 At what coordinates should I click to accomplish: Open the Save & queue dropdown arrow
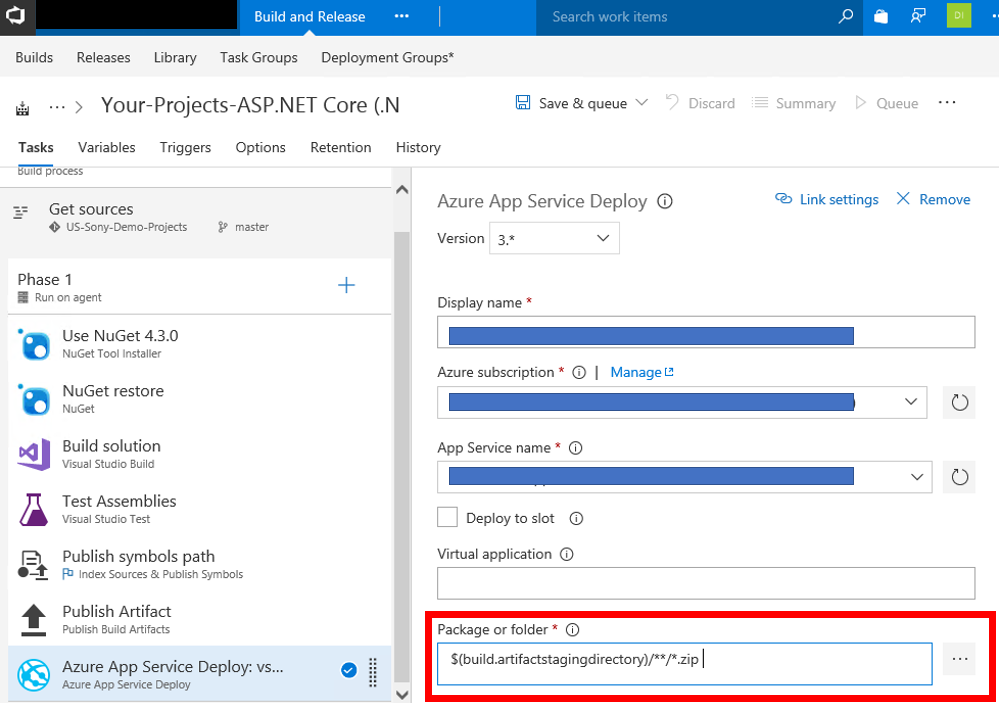[x=642, y=103]
